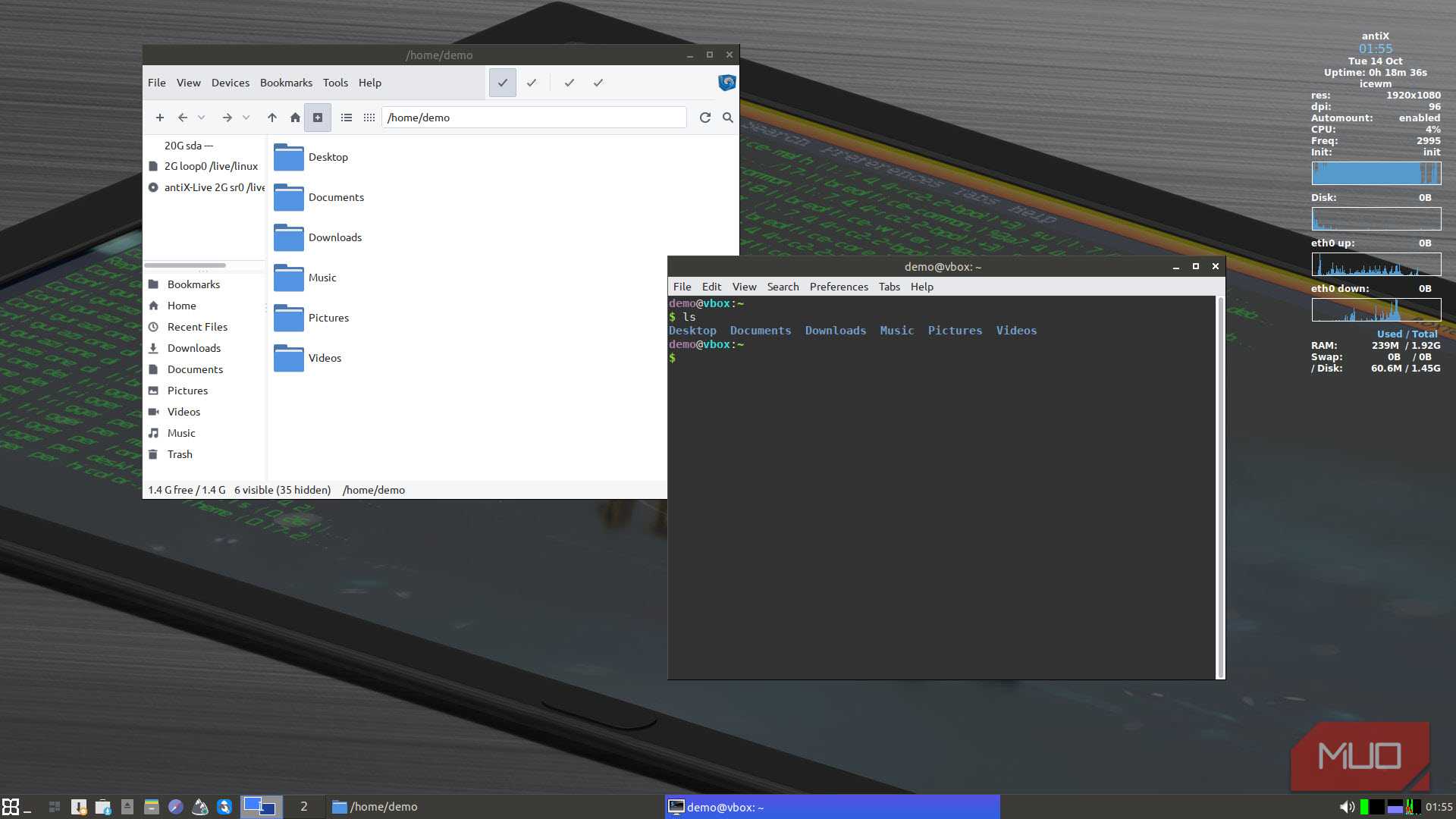Open back history dropdown arrow
Screen dimensions: 1456x819
pyautogui.click(x=201, y=118)
